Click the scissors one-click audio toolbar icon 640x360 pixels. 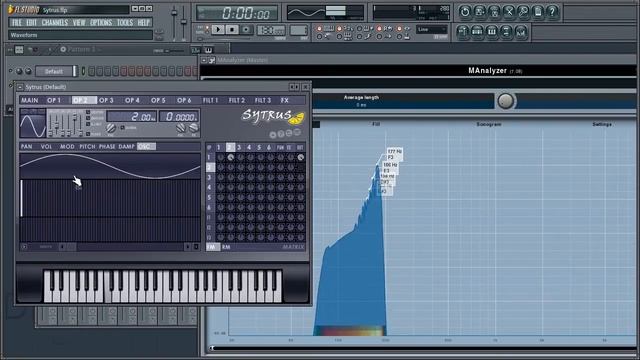tap(509, 12)
